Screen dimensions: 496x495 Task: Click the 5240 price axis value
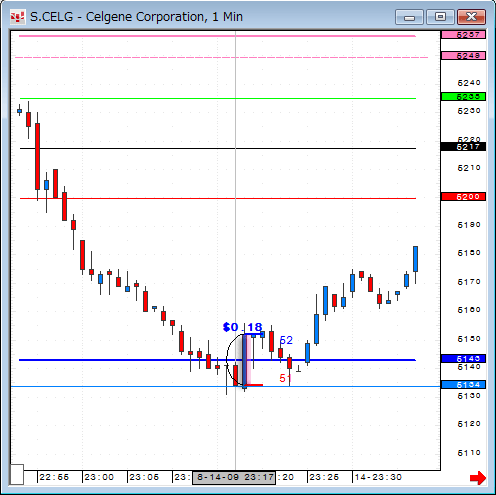[469, 83]
